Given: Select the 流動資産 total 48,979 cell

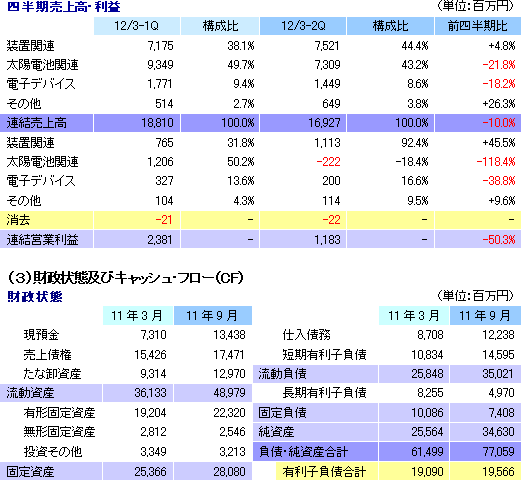Looking at the screenshot, I should tap(213, 393).
